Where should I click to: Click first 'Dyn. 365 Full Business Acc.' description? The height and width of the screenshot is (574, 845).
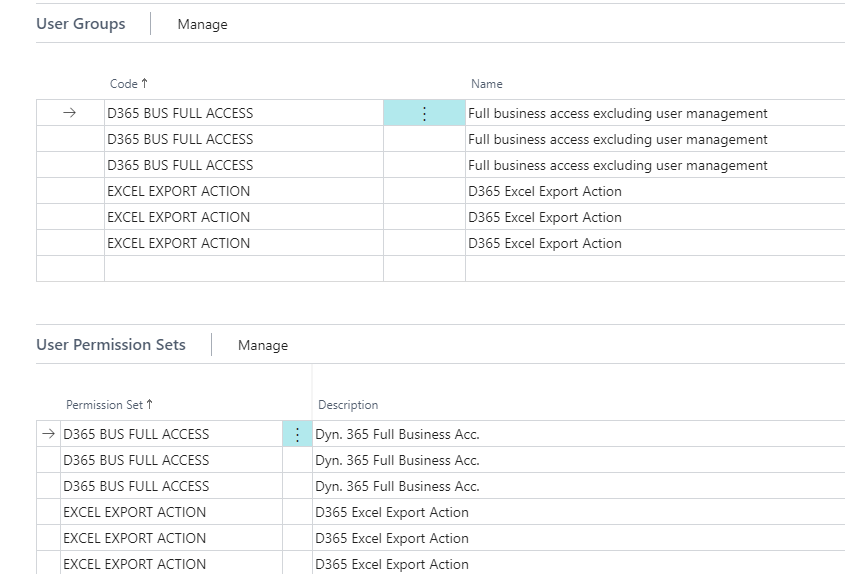(397, 434)
